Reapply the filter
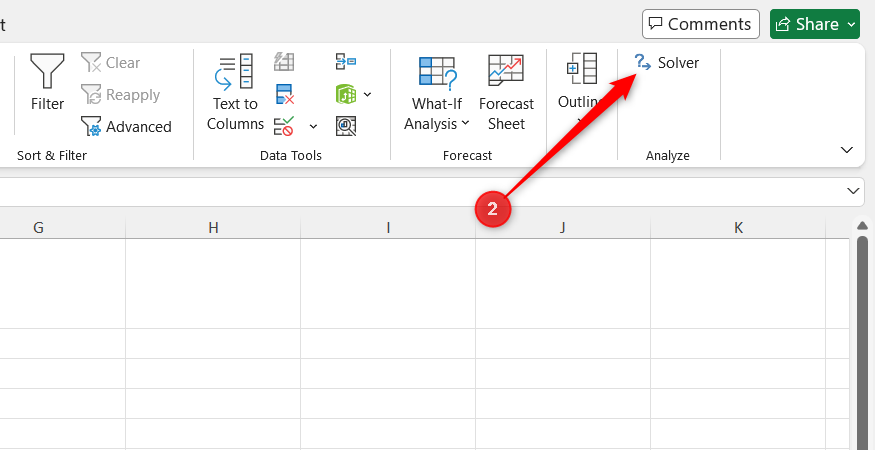This screenshot has height=450, width=875. click(x=121, y=94)
